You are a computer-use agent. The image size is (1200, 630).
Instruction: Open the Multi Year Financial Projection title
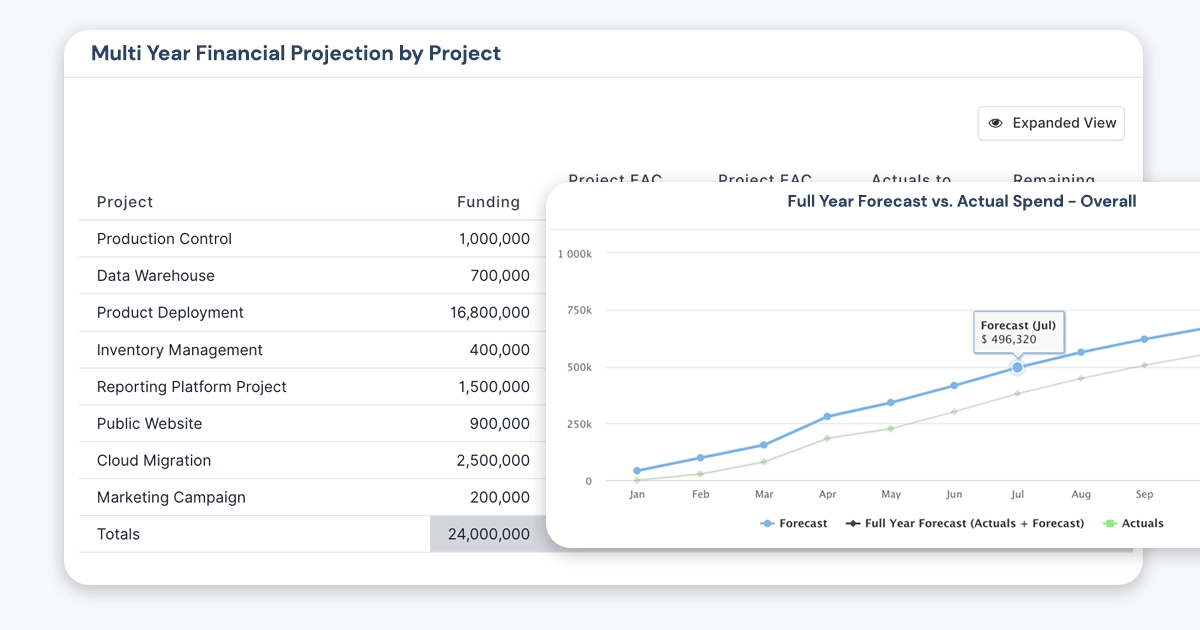(295, 53)
